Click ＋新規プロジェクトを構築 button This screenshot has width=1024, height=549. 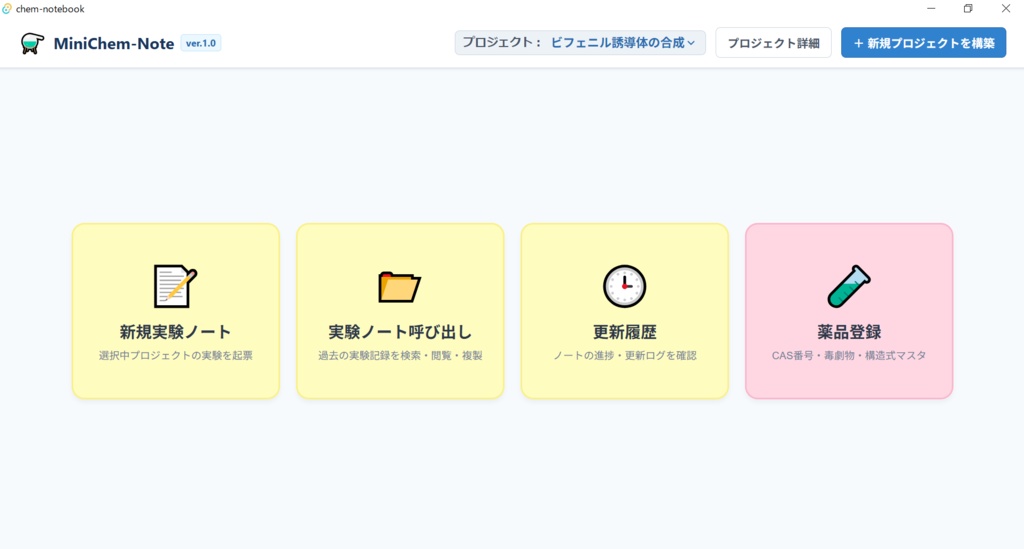point(923,43)
